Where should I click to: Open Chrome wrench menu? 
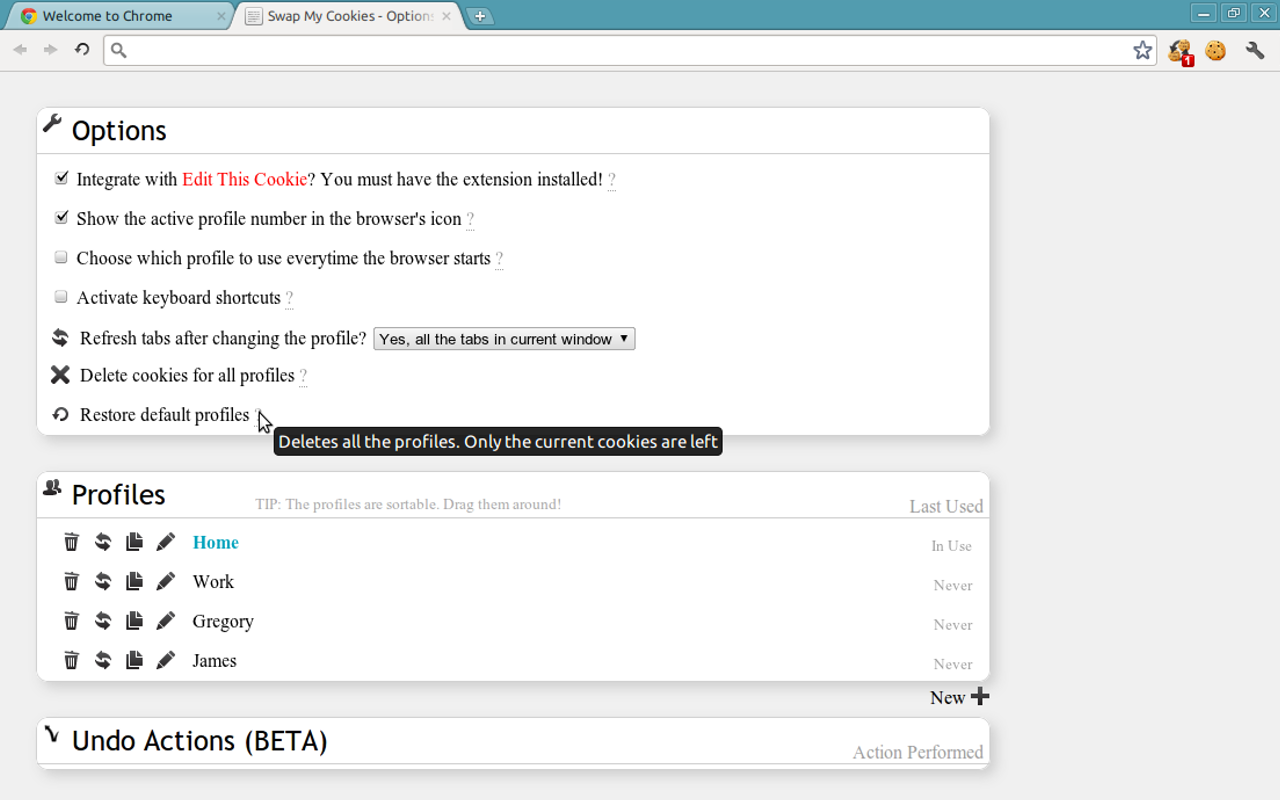point(1255,50)
